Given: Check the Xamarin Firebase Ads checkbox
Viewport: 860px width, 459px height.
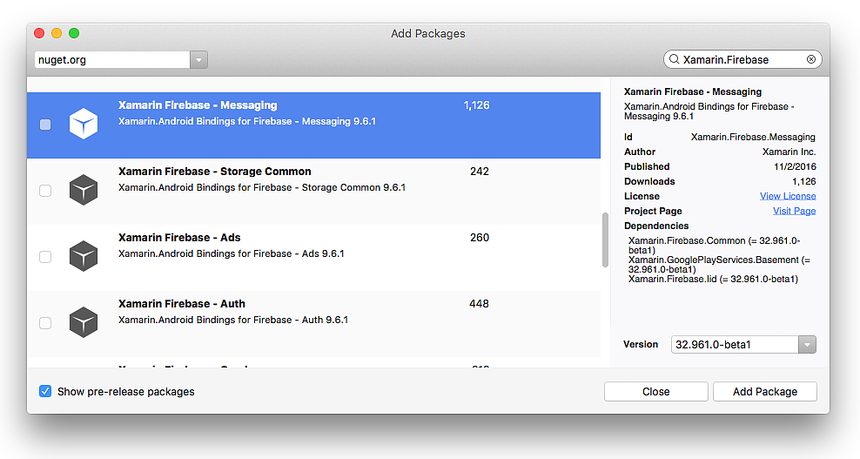Looking at the screenshot, I should click(x=45, y=257).
